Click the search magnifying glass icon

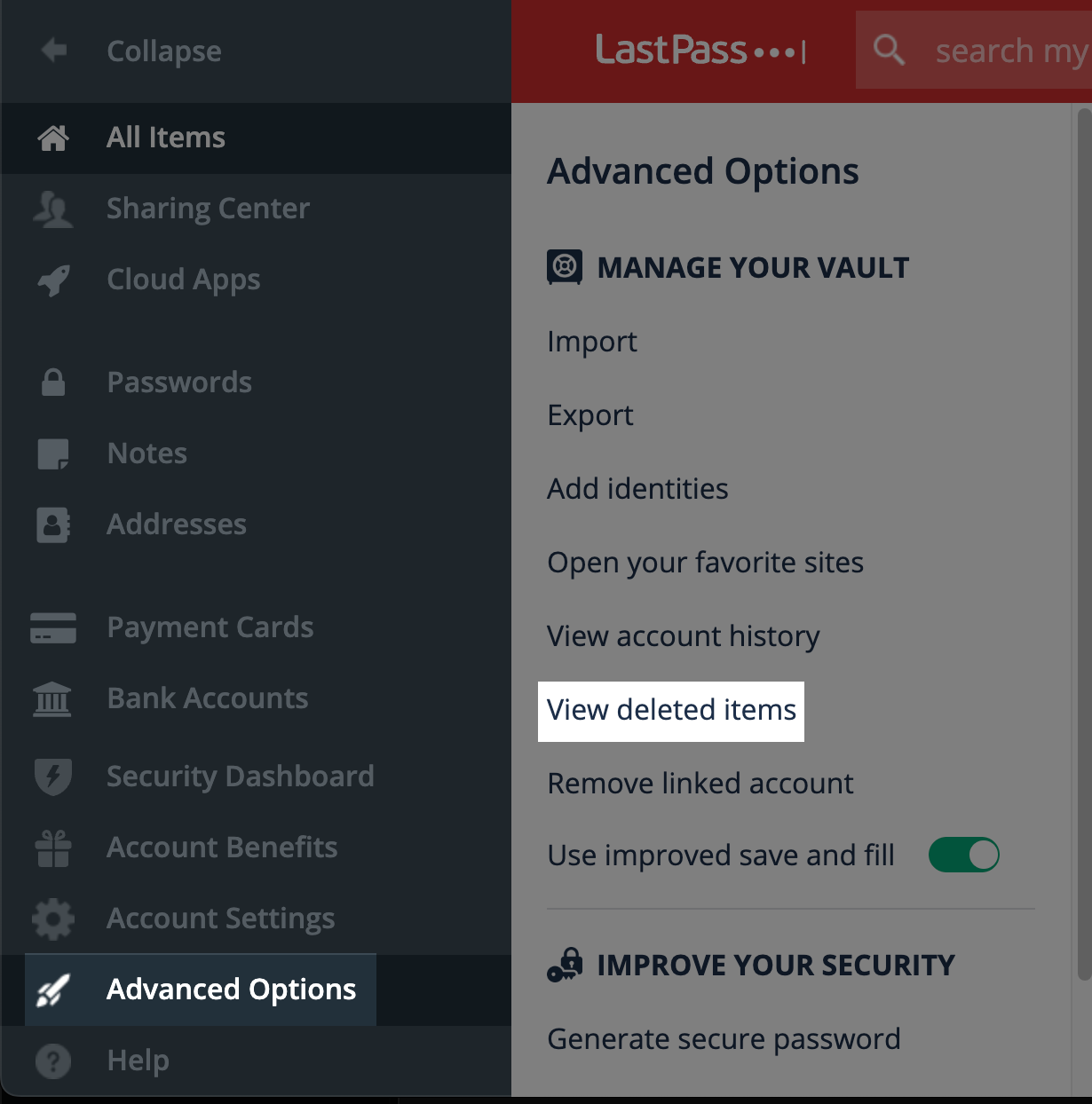889,51
